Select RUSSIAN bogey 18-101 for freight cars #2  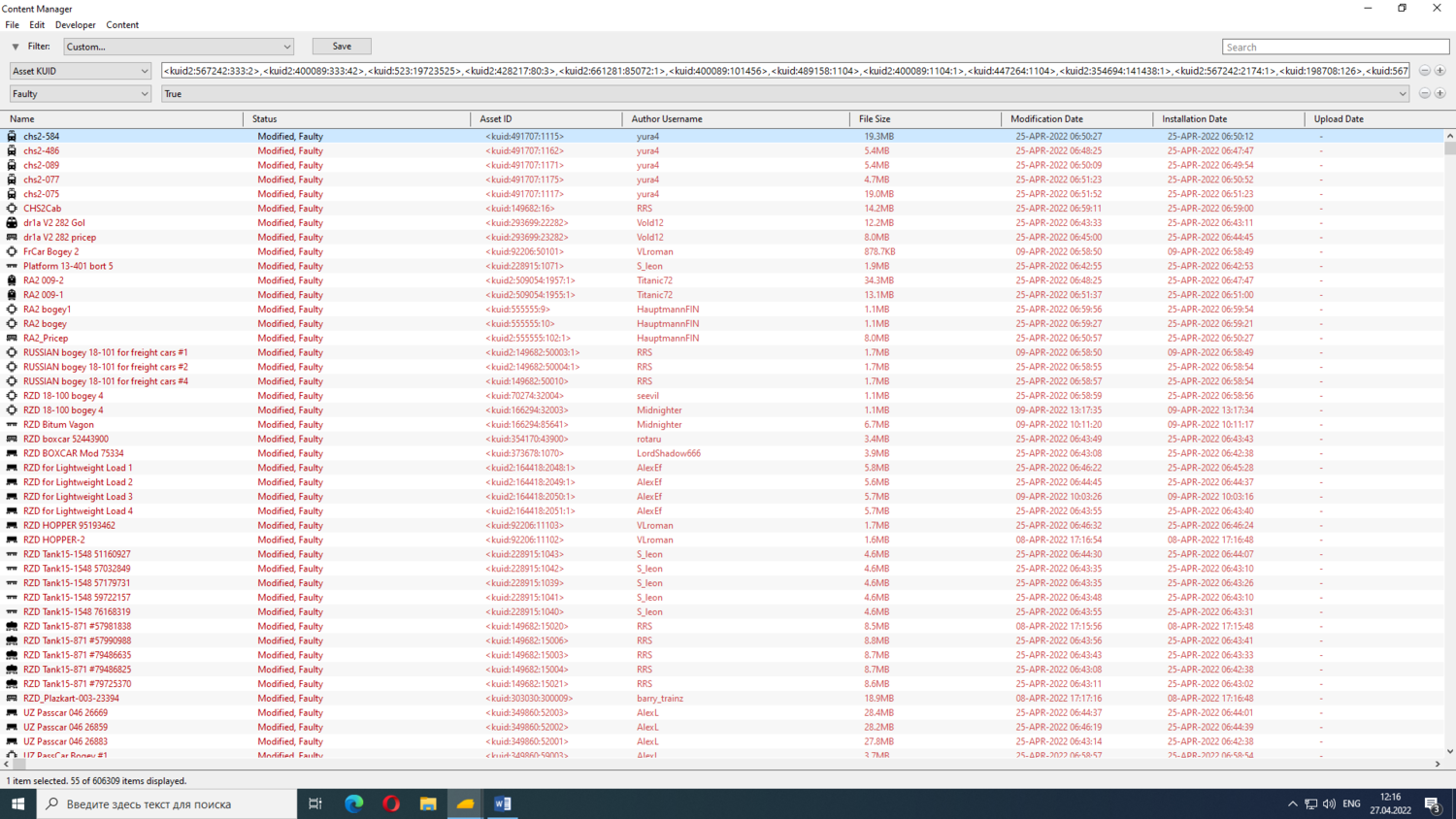(722, 367)
